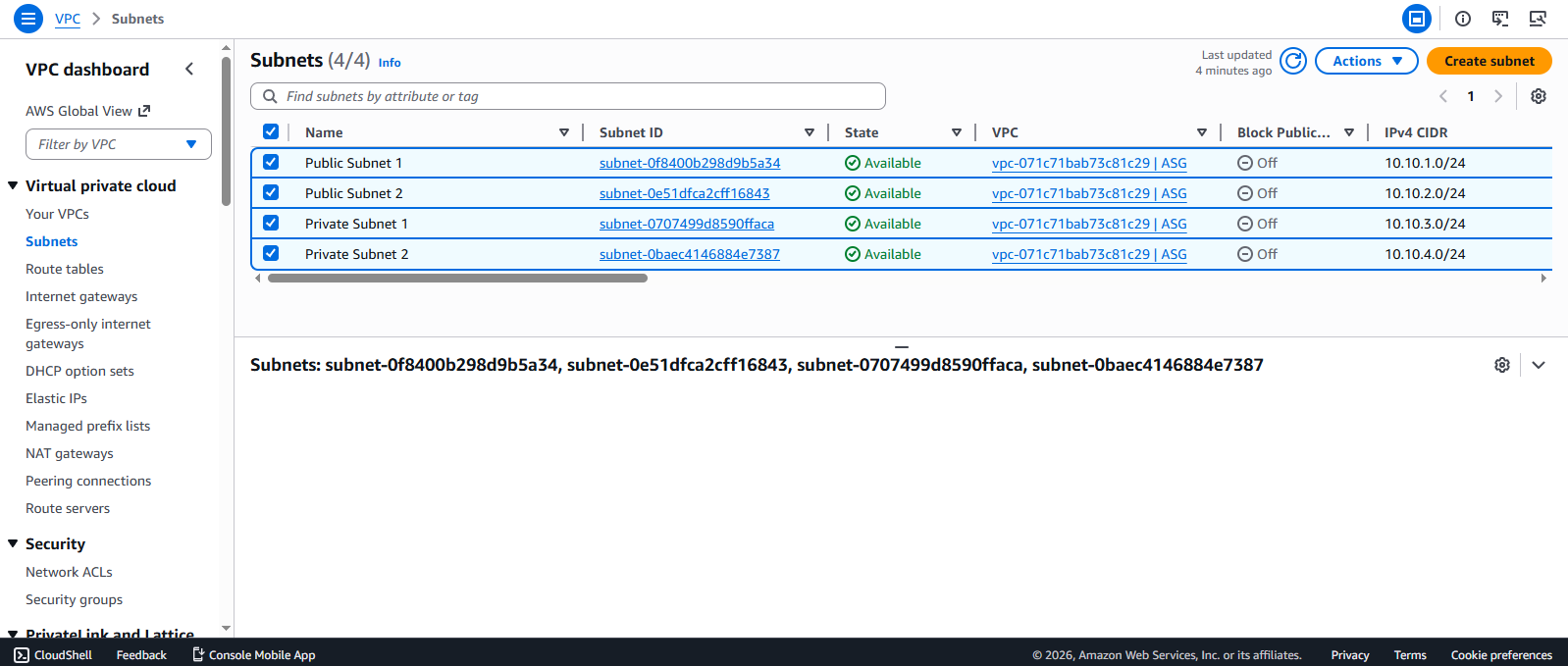
Task: Collapse the VPC dashboard sidebar
Action: click(189, 69)
